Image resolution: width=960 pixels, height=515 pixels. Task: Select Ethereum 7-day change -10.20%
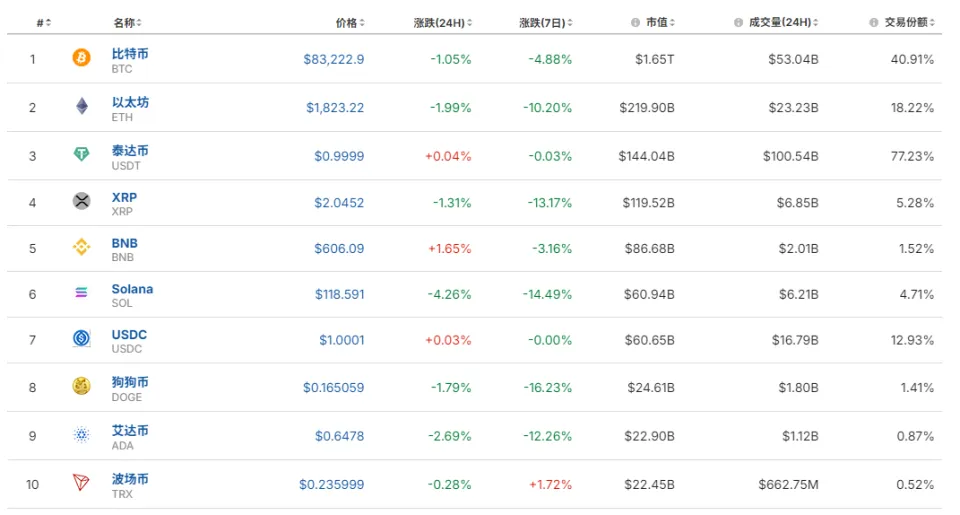tap(547, 108)
